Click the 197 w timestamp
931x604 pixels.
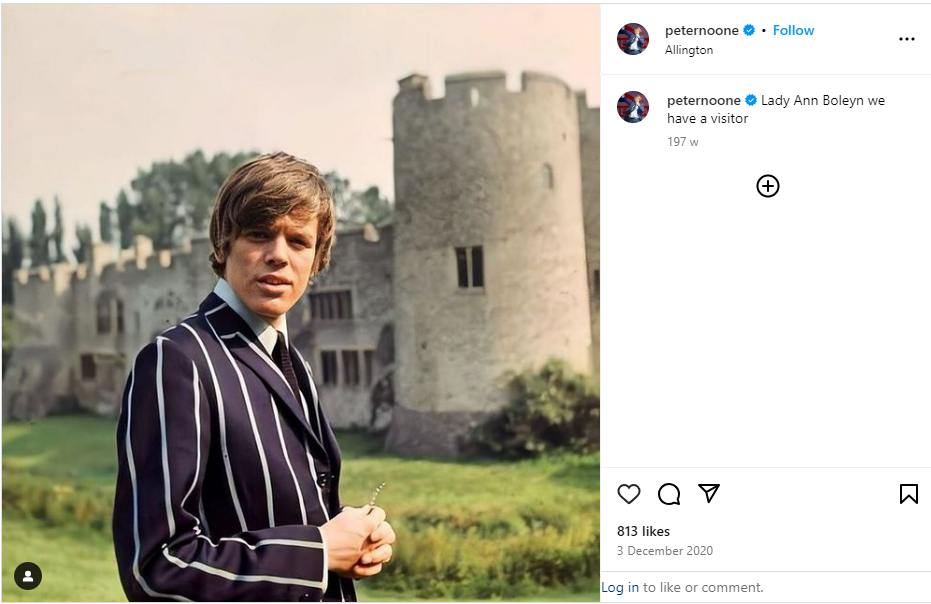tap(683, 142)
